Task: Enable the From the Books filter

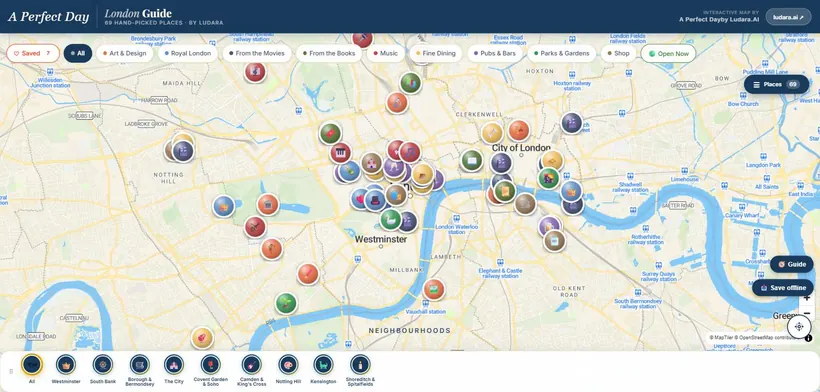Action: tap(329, 53)
